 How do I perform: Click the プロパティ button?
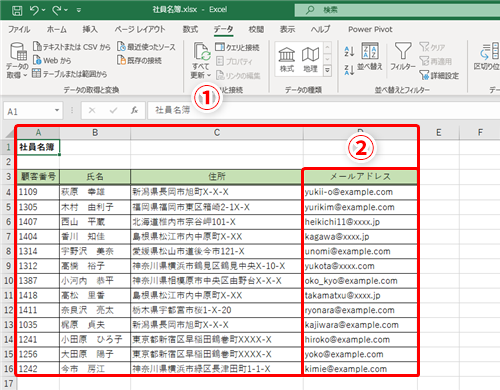click(234, 61)
